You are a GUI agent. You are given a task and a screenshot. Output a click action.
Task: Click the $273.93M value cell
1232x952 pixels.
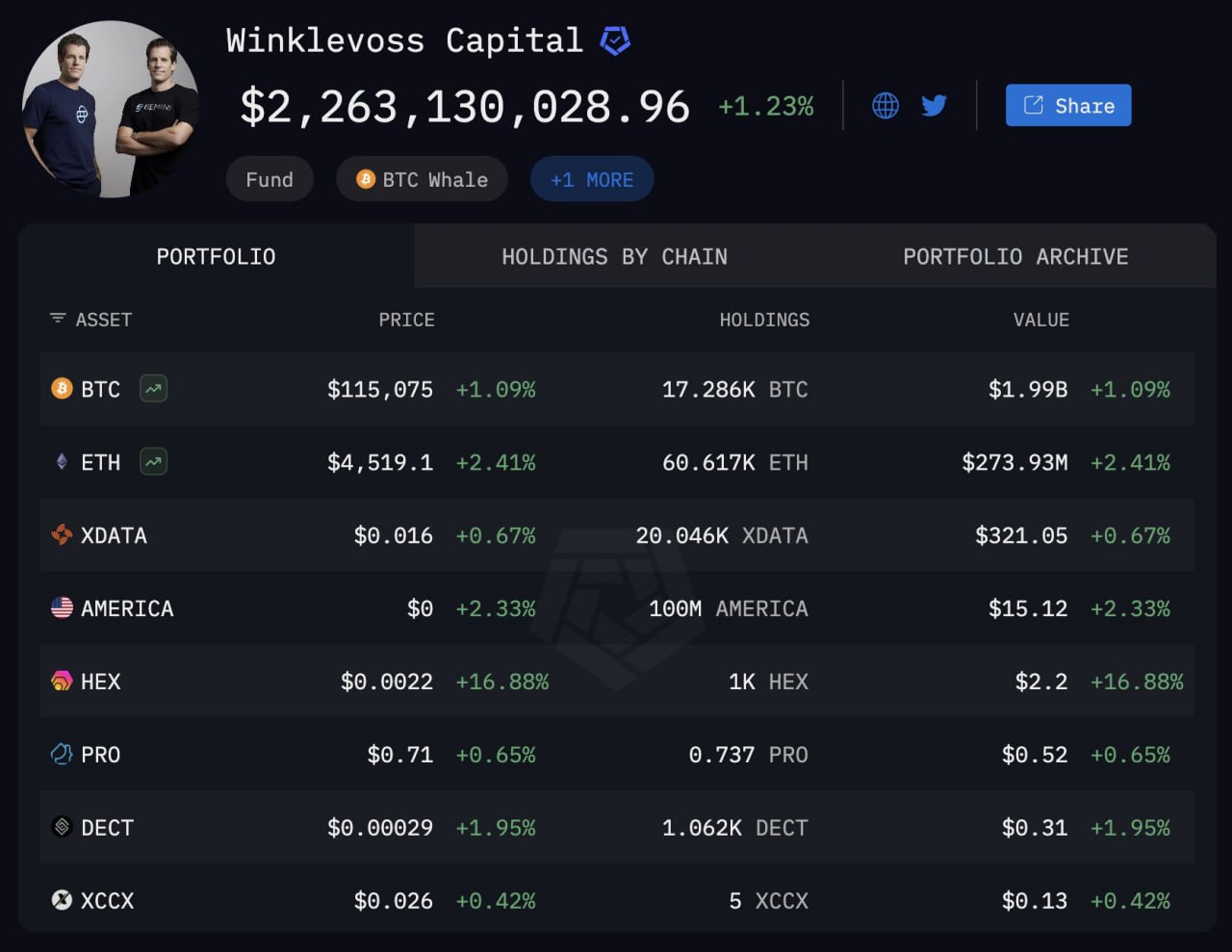[1014, 462]
